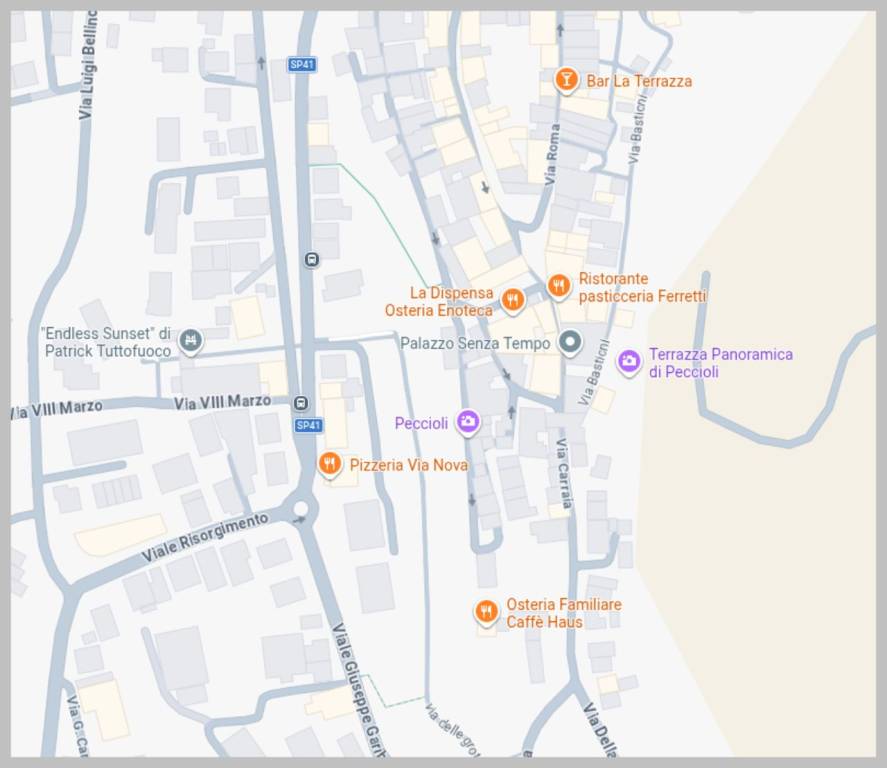Select the bus stop icon near Via VIII Marzo
Screen dimensions: 887x768
coord(301,403)
